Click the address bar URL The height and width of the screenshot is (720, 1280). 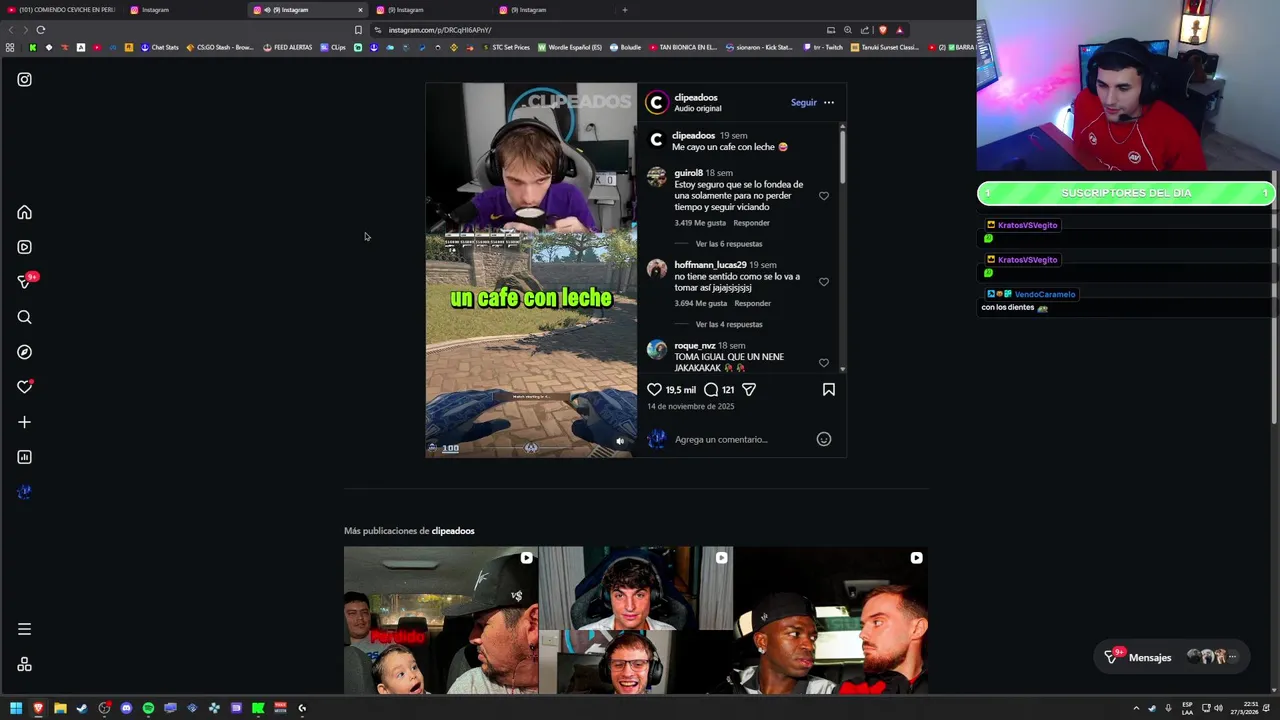click(x=440, y=30)
